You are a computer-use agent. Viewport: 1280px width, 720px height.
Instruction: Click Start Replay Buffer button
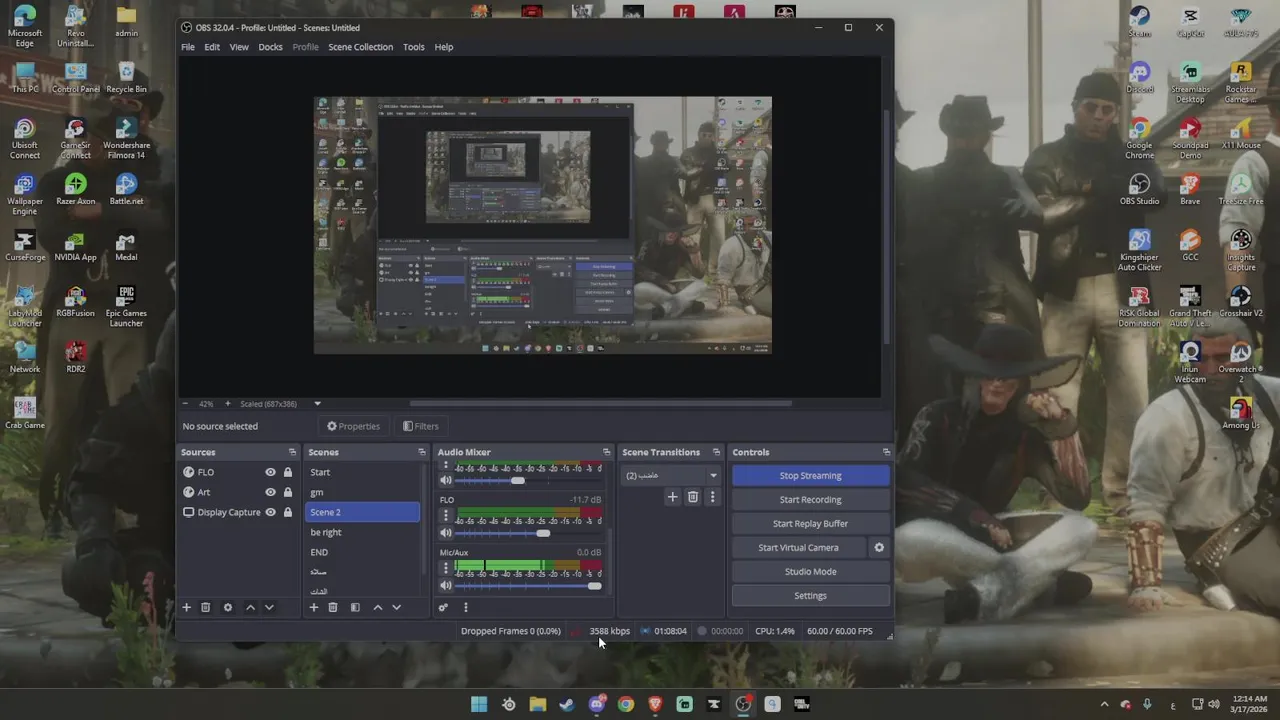point(810,524)
